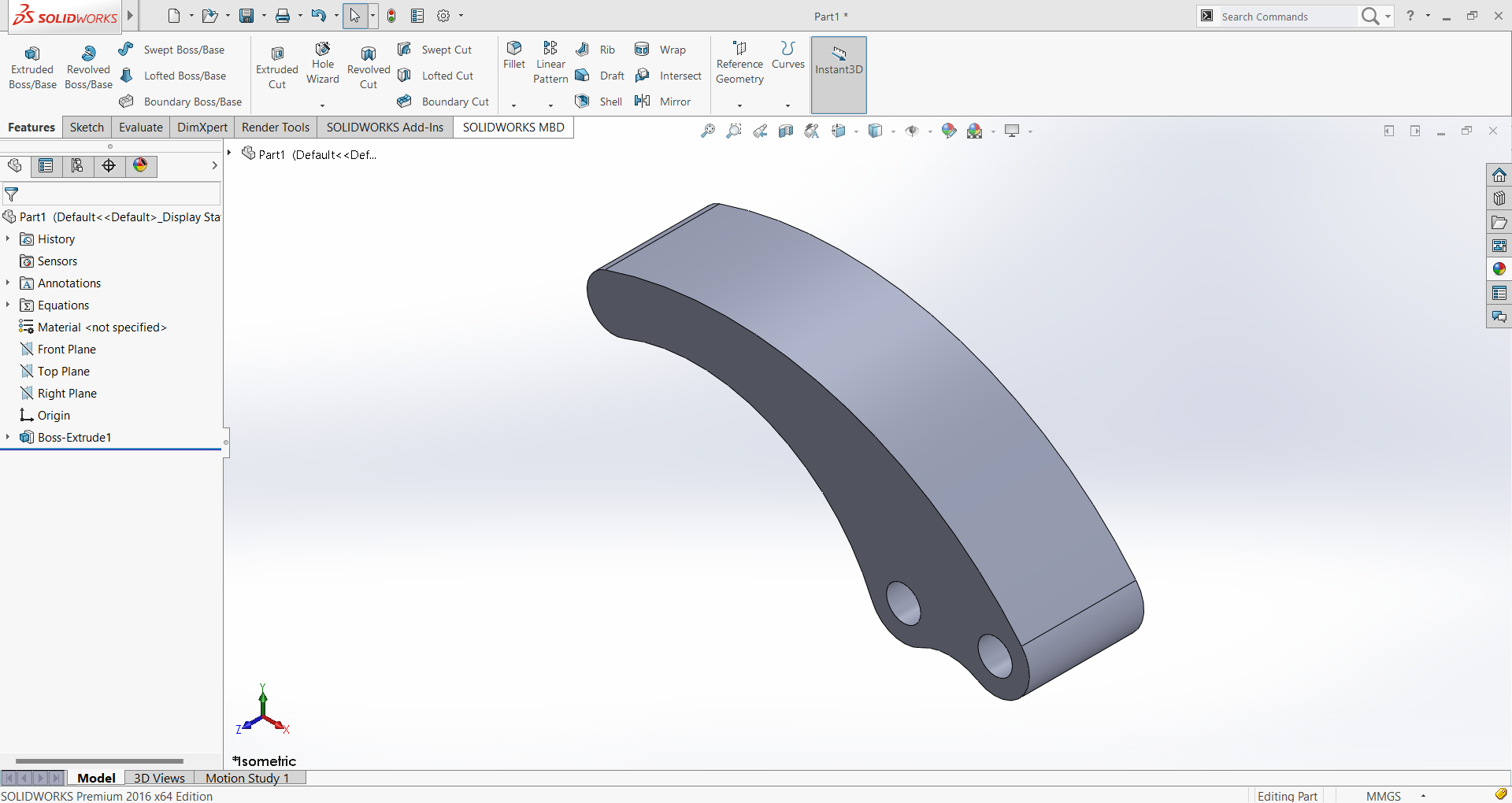Open the FeatureManager design tree tab
Viewport: 1512px width, 803px height.
click(x=14, y=165)
